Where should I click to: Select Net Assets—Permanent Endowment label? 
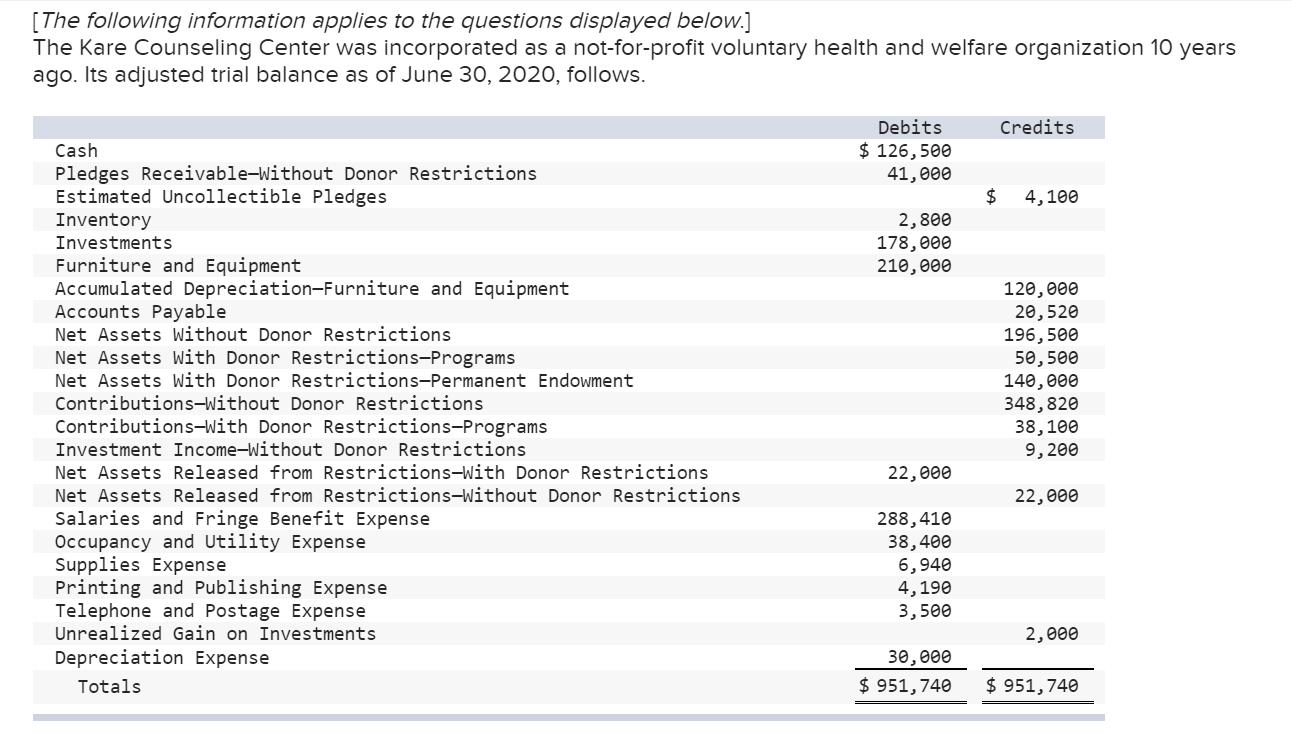(344, 381)
